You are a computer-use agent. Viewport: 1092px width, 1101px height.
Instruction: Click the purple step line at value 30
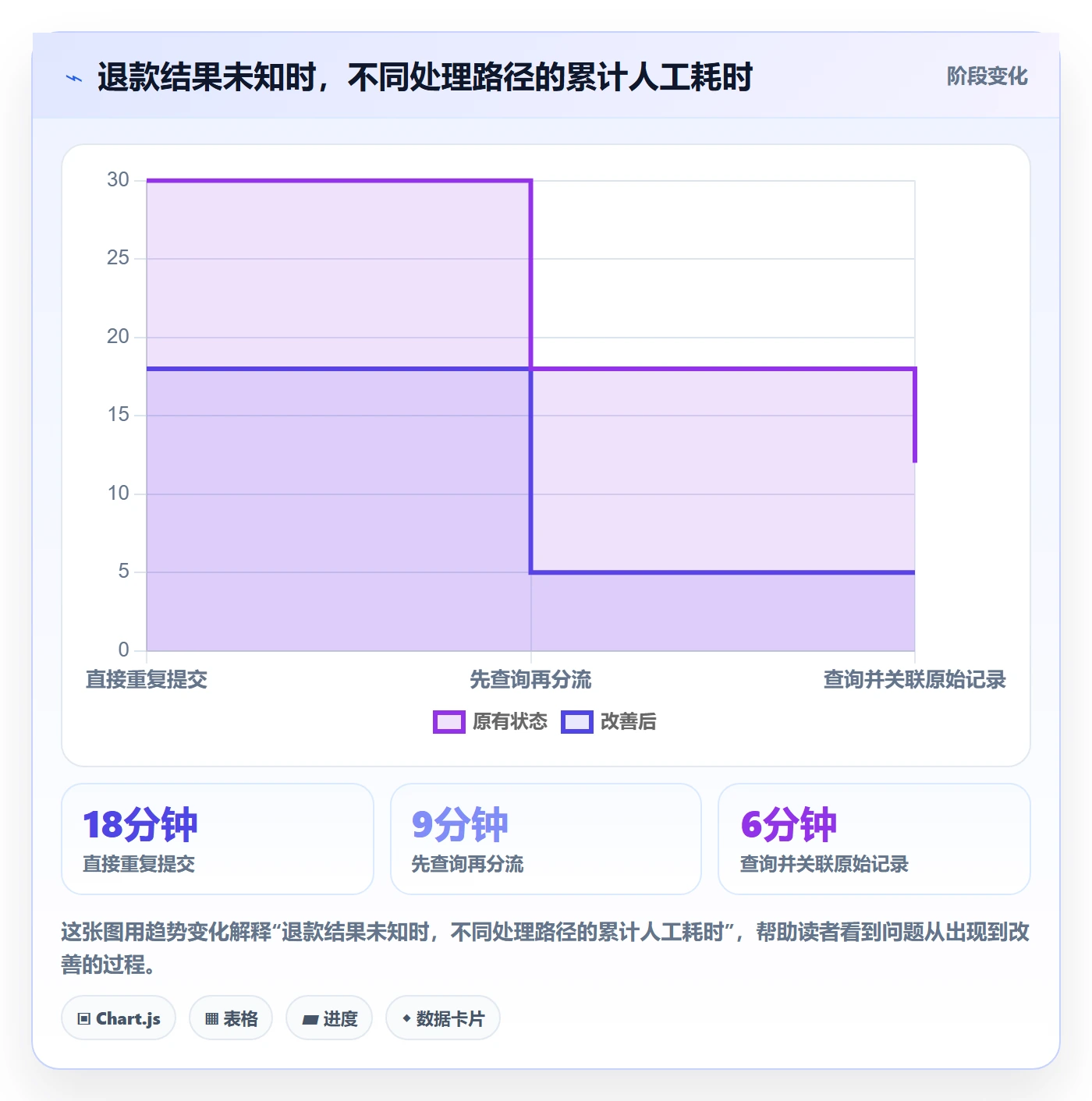point(339,181)
